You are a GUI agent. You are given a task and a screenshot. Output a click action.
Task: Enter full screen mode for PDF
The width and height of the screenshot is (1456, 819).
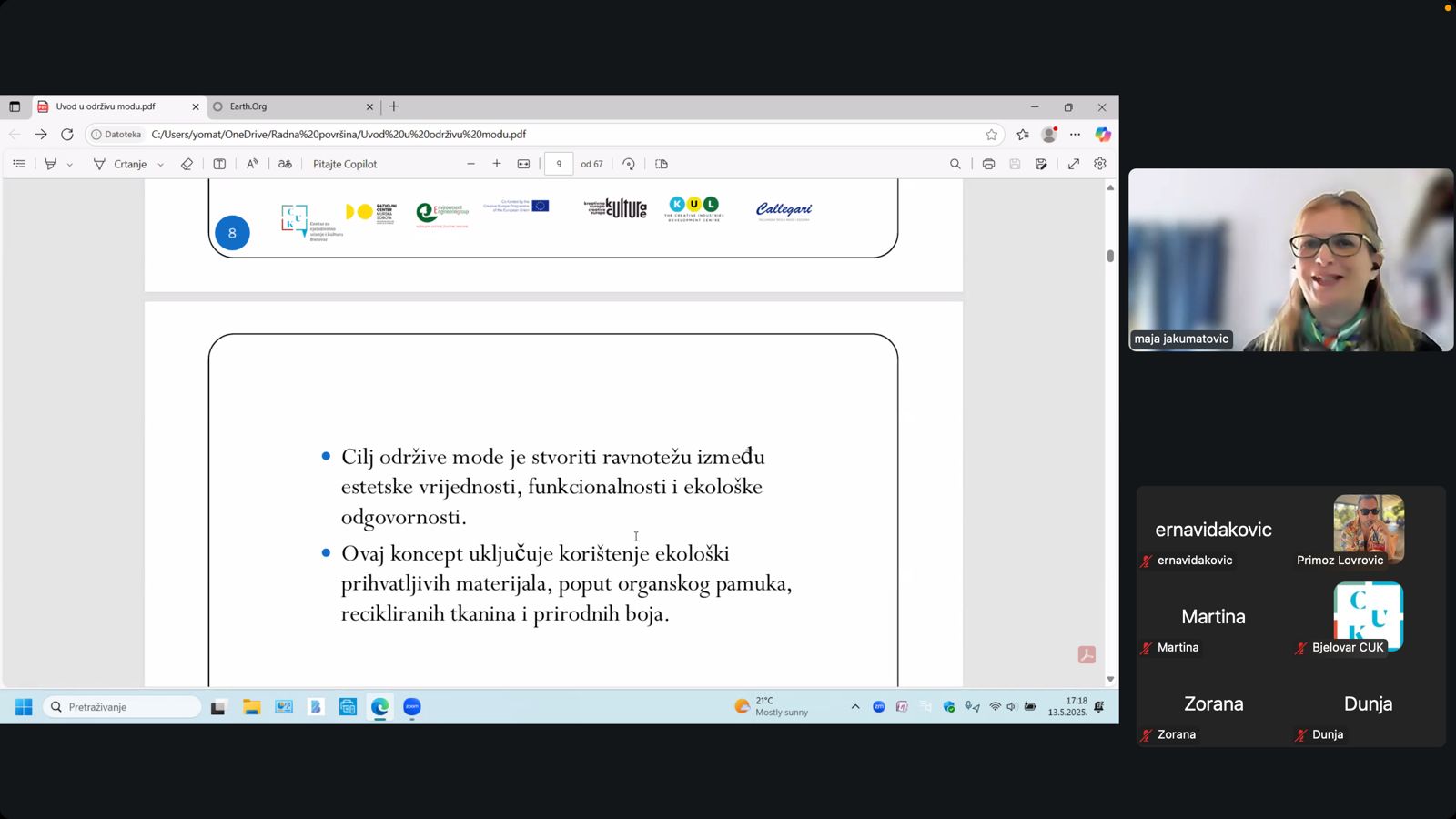(1074, 164)
